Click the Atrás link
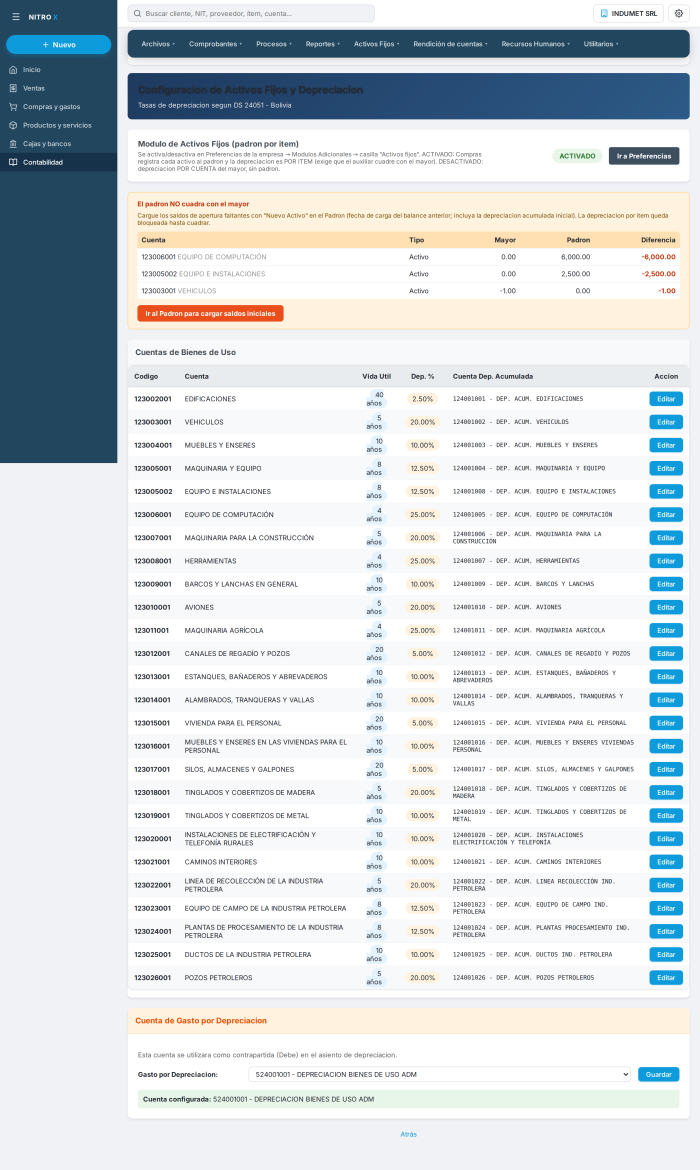This screenshot has width=700, height=1170. (x=408, y=1134)
